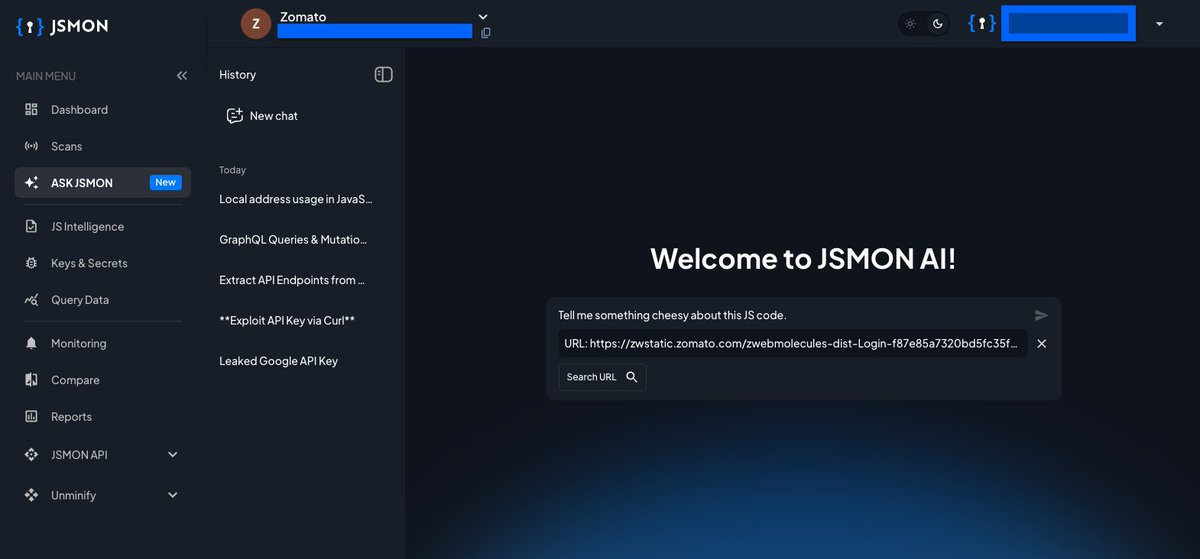1200x559 pixels.
Task: Click the Welcome to JSMON AI! heading
Action: point(803,258)
